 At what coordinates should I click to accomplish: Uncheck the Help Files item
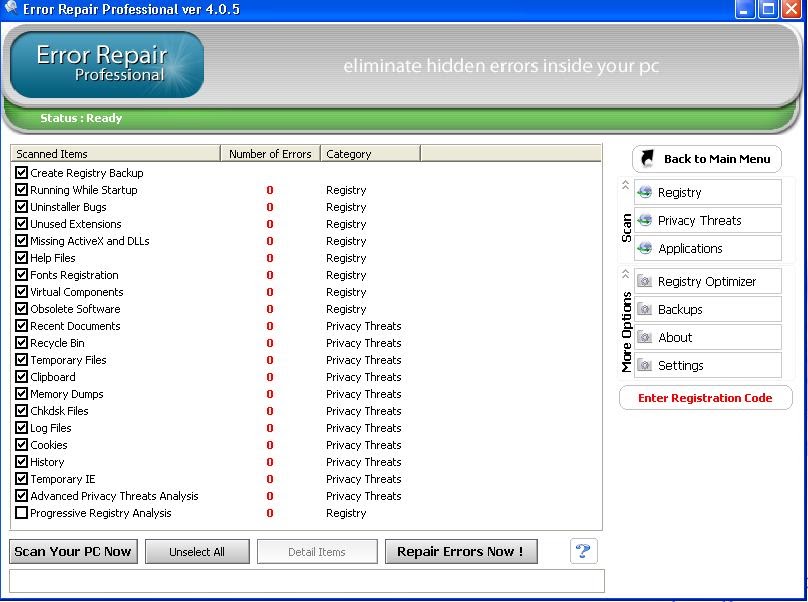pyautogui.click(x=21, y=258)
